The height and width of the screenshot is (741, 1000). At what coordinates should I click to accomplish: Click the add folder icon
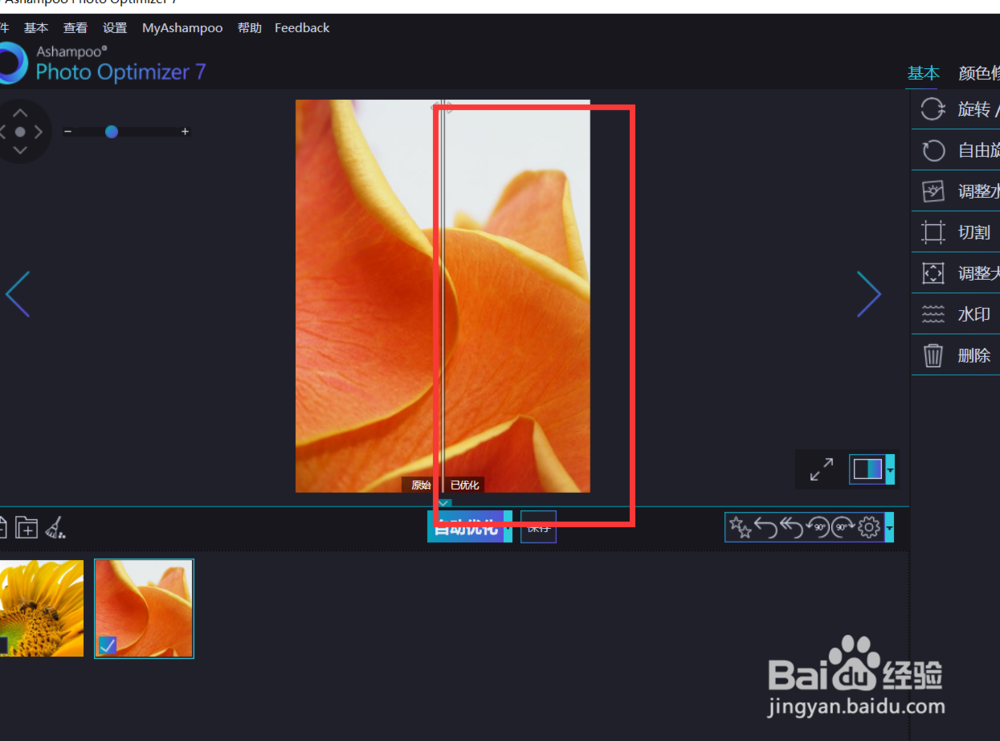click(26, 528)
